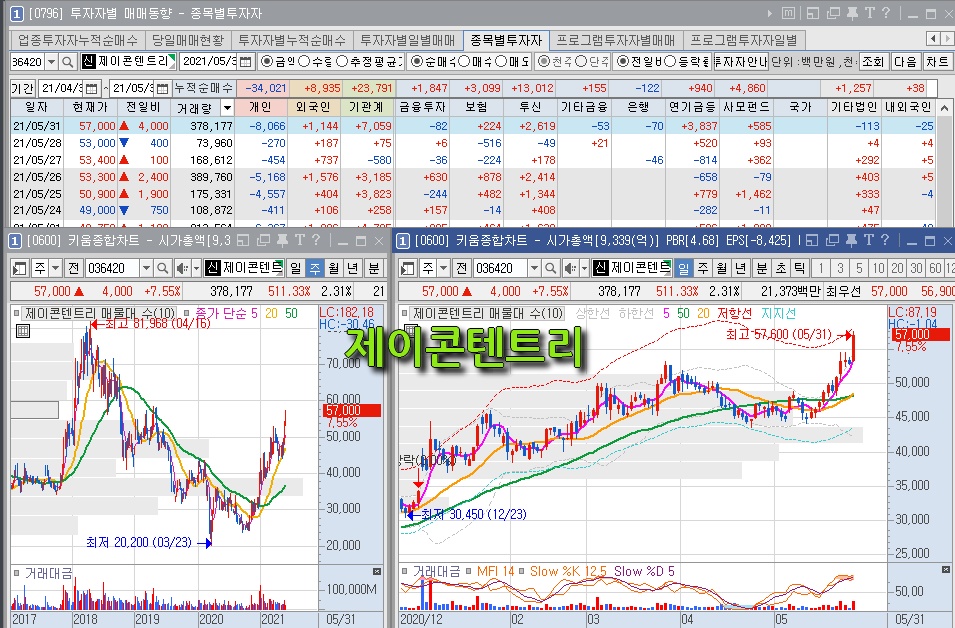Open calendar for period start date 21/04

coord(91,88)
